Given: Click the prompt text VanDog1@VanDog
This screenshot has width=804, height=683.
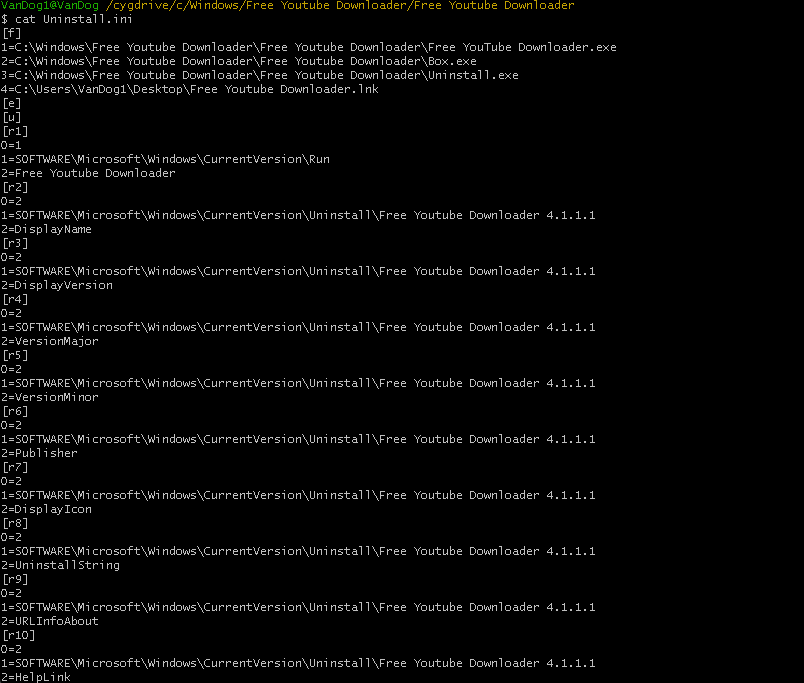Looking at the screenshot, I should tap(50, 5).
